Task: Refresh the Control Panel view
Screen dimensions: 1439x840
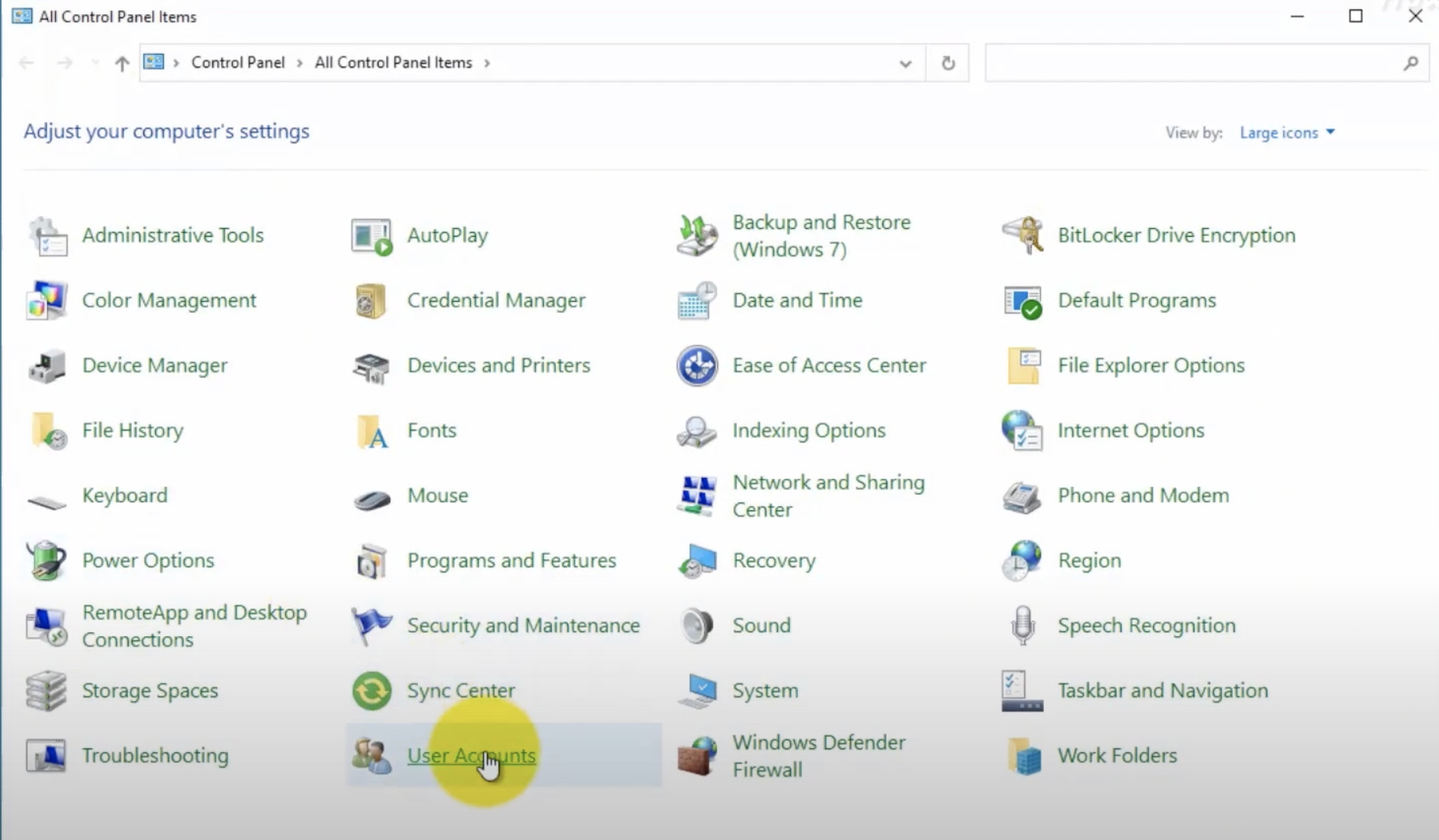Action: [948, 63]
